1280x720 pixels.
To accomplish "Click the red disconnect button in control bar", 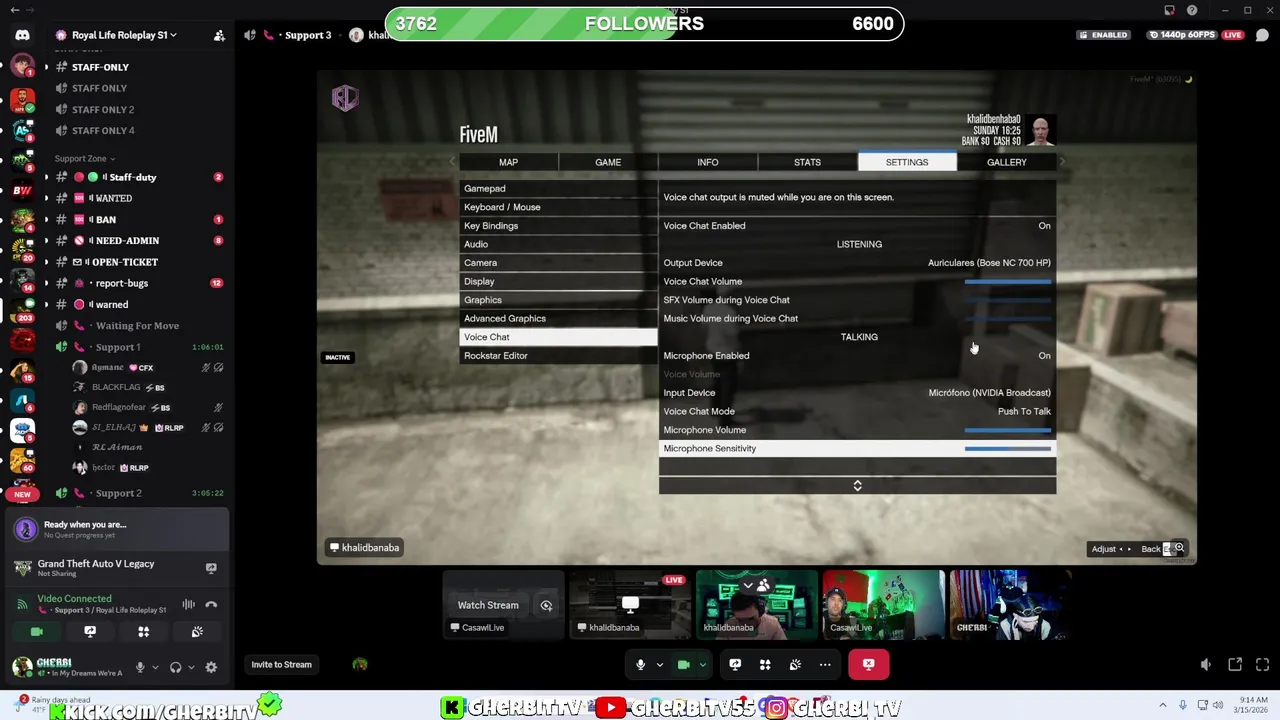I will coord(868,664).
